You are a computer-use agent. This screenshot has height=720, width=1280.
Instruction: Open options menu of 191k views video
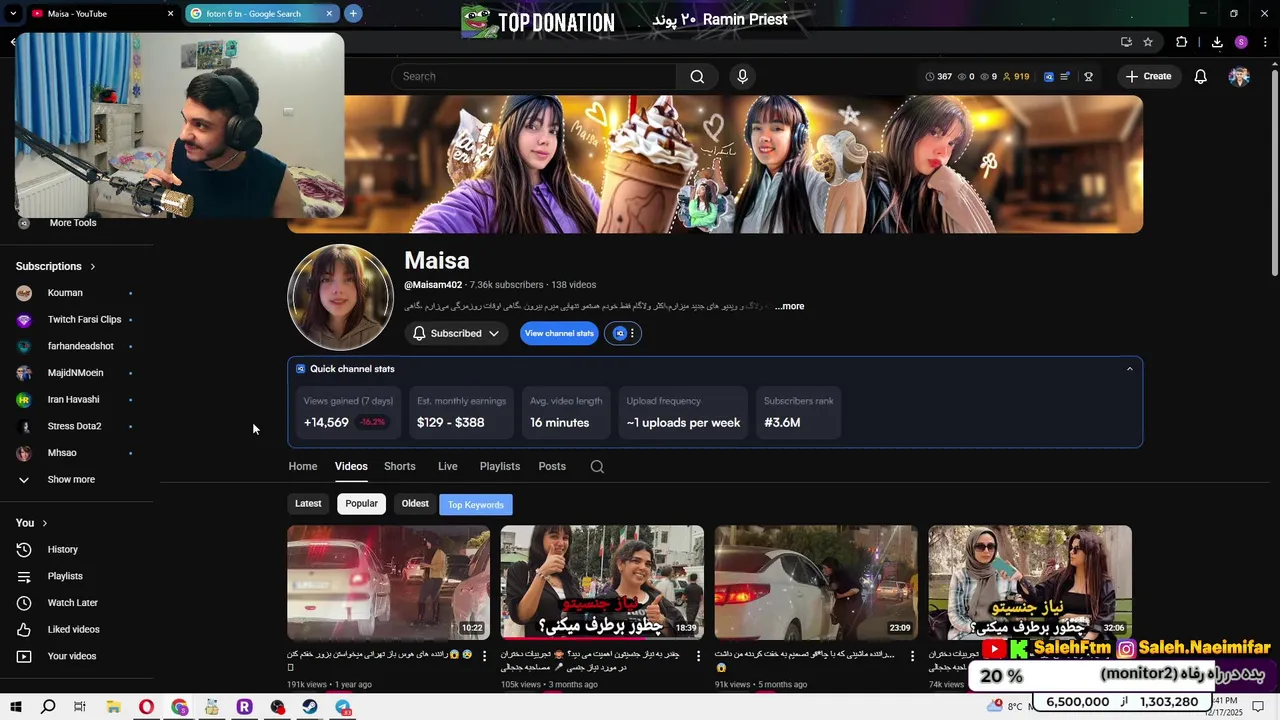point(485,656)
